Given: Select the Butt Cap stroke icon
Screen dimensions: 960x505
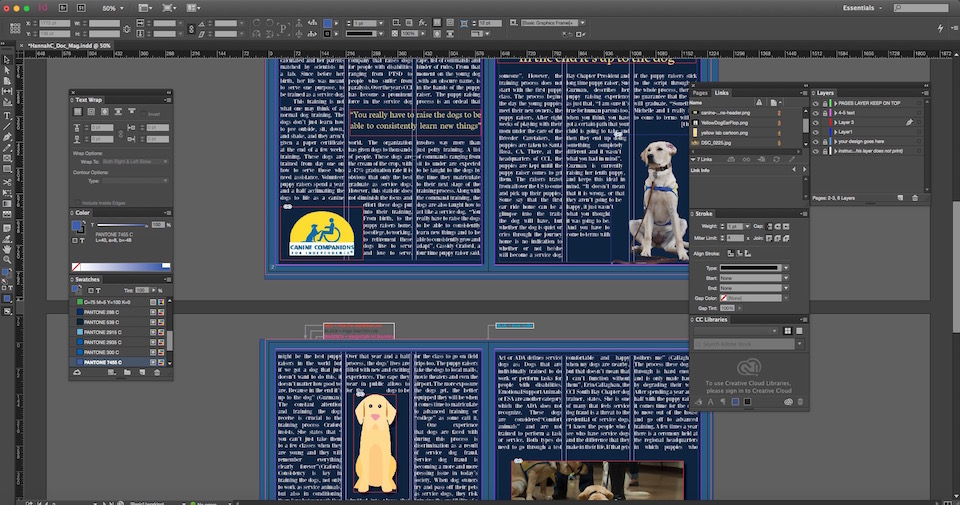Looking at the screenshot, I should point(770,226).
